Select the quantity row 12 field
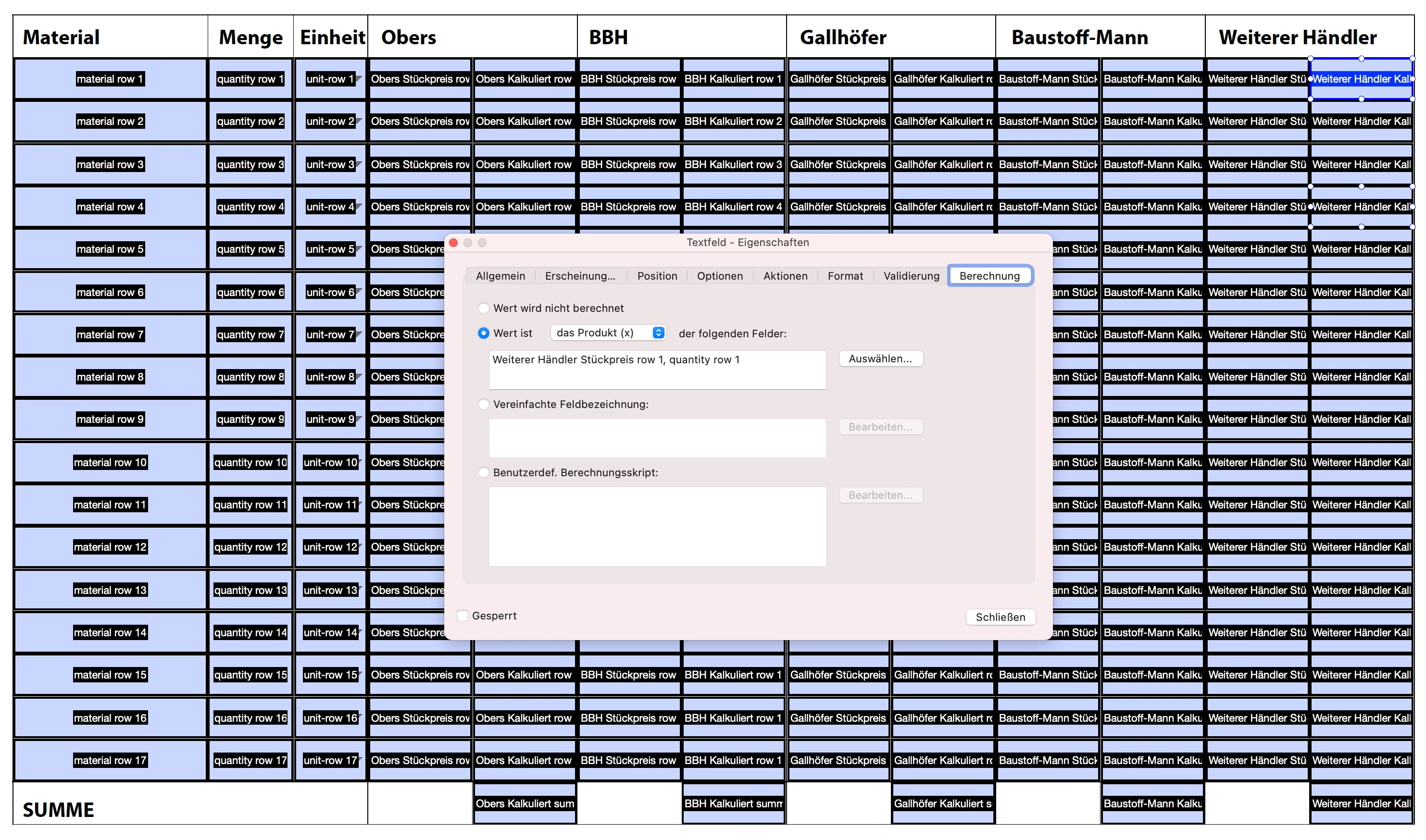 (x=250, y=547)
